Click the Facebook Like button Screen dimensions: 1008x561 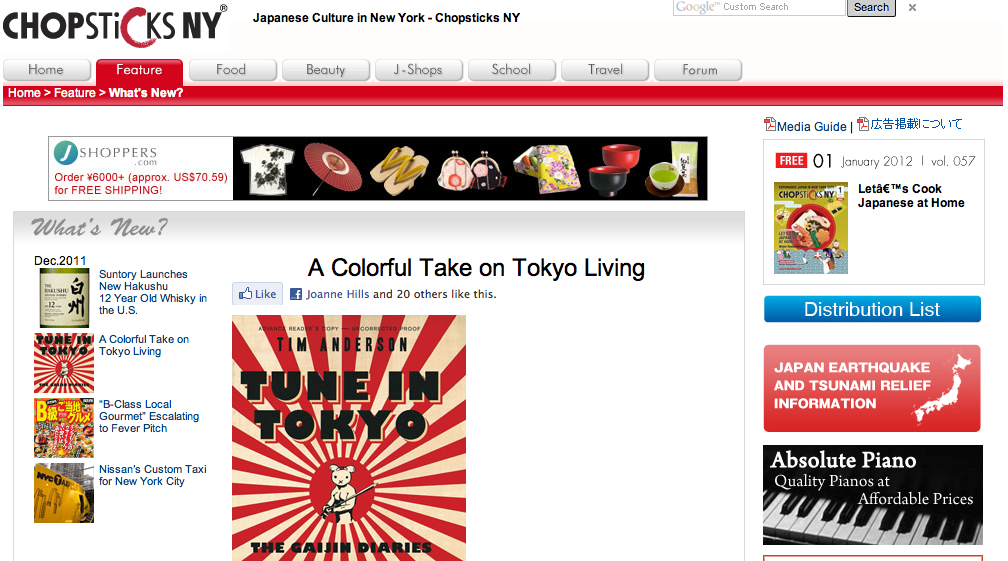[257, 294]
